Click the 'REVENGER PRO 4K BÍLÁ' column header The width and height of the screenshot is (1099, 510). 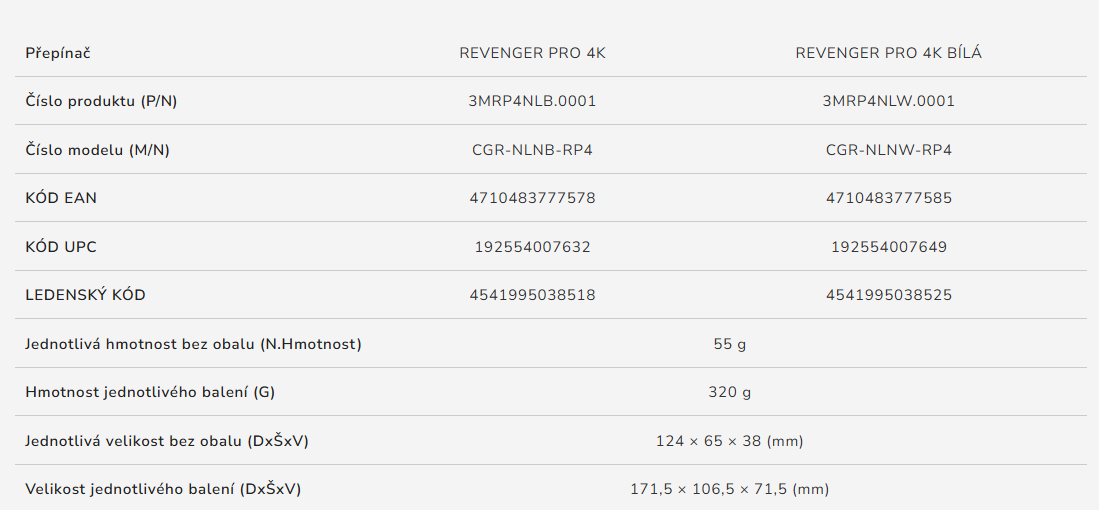(x=889, y=53)
